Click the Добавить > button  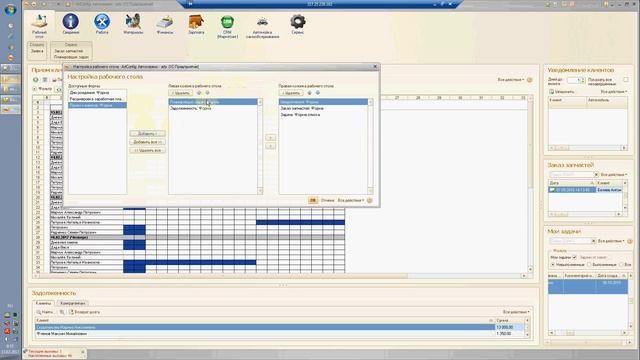[147, 134]
